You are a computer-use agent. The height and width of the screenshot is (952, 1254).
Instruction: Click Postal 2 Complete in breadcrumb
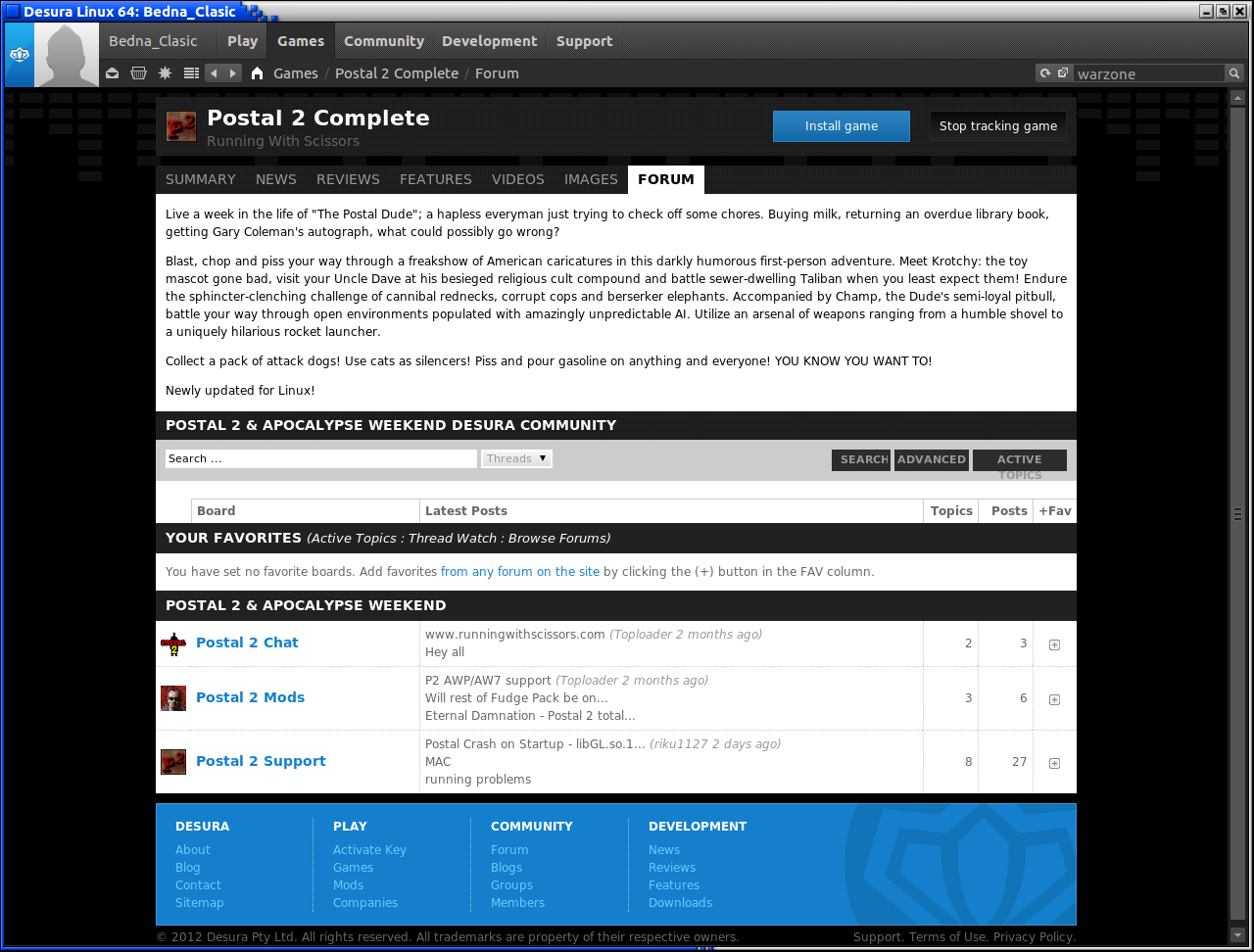[397, 73]
